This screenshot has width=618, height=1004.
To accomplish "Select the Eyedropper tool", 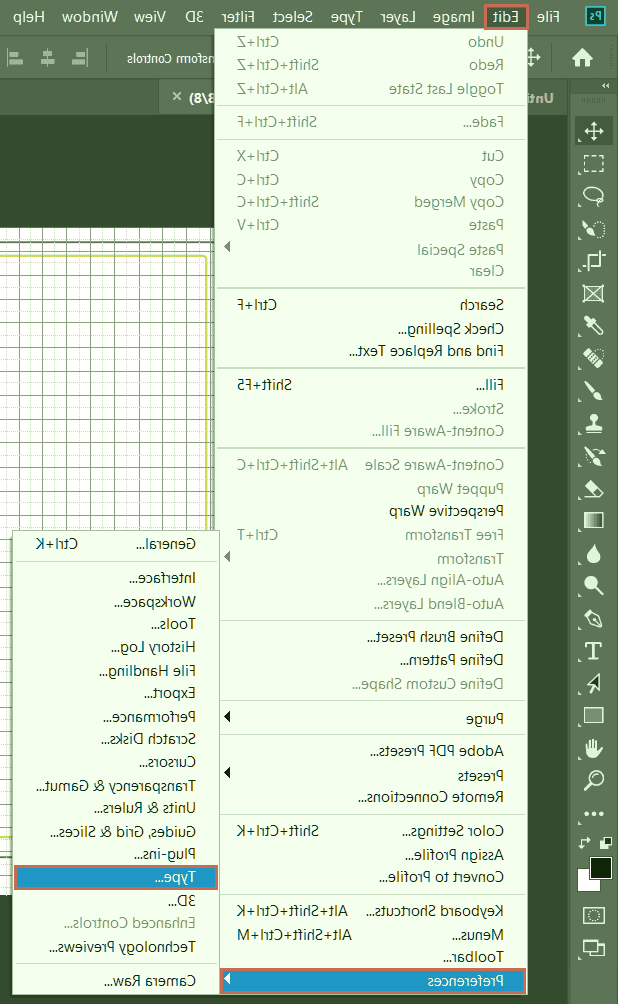I will (593, 325).
